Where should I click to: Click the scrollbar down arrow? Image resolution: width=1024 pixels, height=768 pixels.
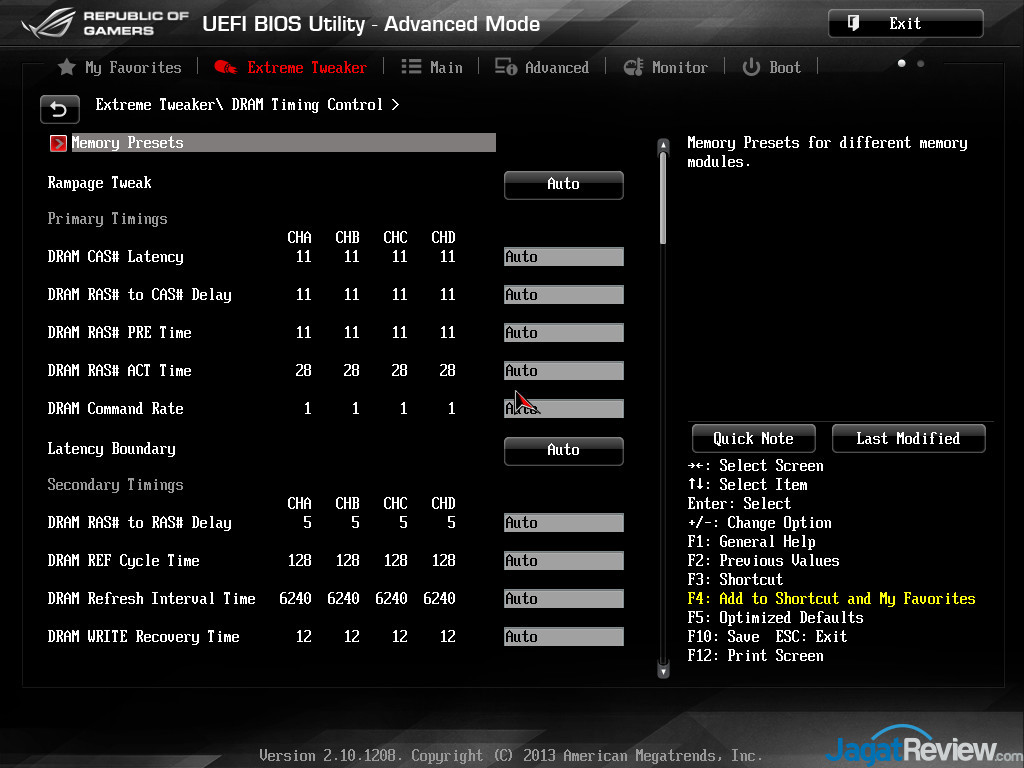(x=663, y=672)
